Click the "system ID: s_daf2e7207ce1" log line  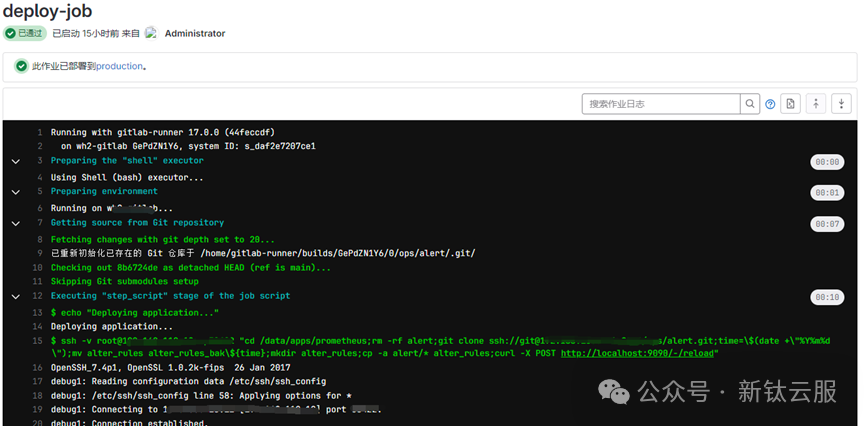coord(188,147)
